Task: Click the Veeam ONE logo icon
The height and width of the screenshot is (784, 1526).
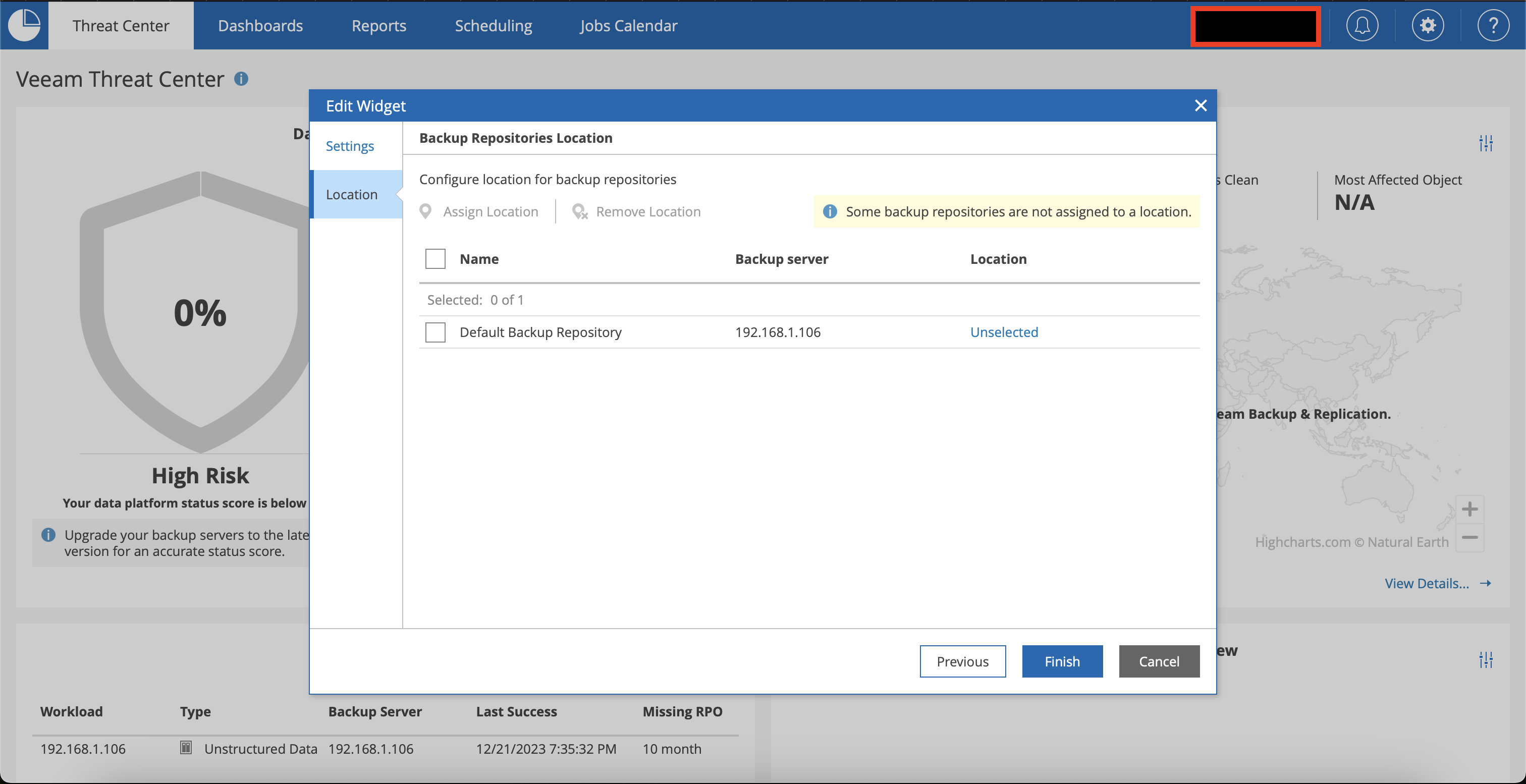Action: tap(24, 25)
